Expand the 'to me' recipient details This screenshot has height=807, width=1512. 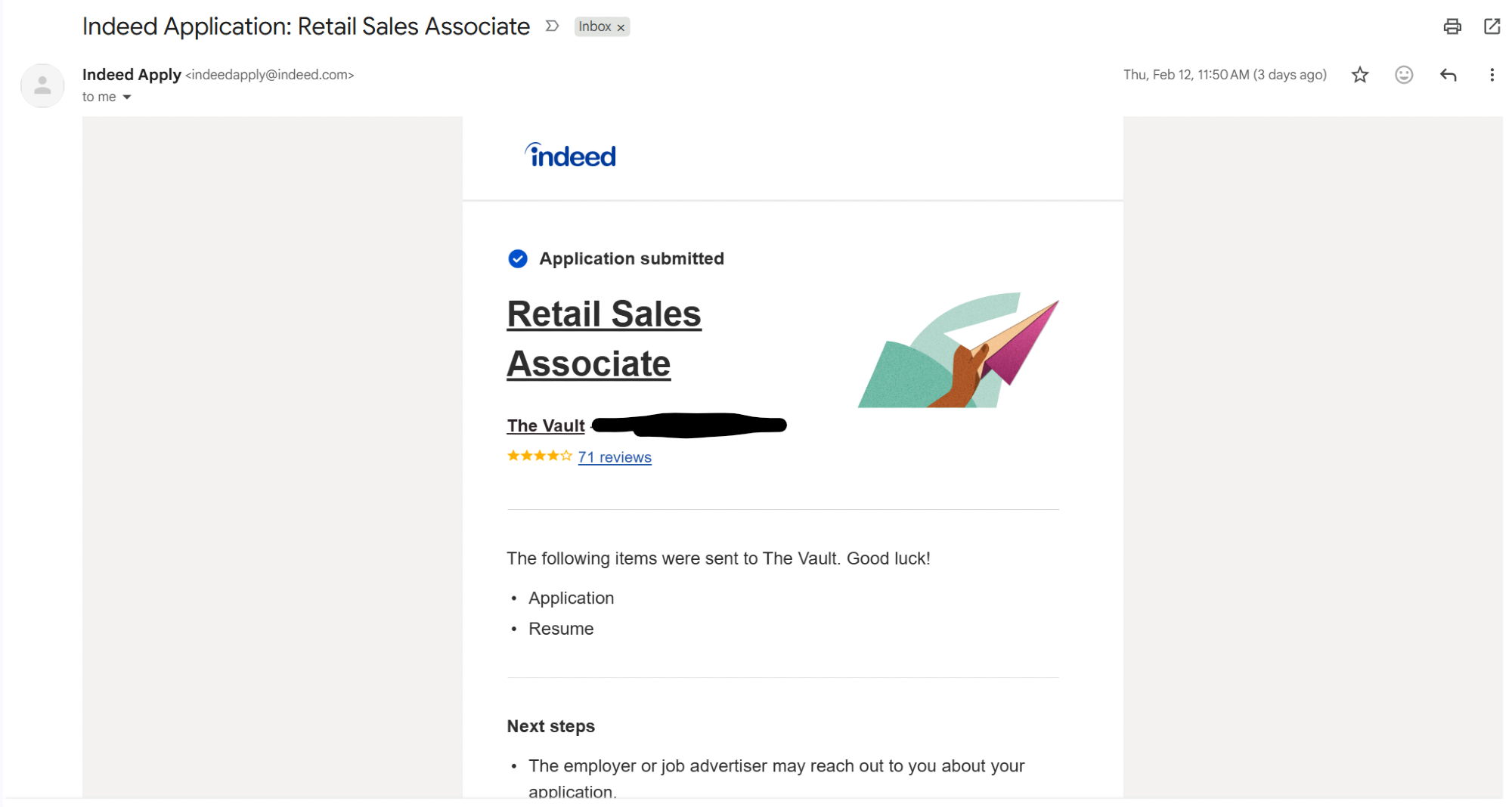tap(127, 97)
